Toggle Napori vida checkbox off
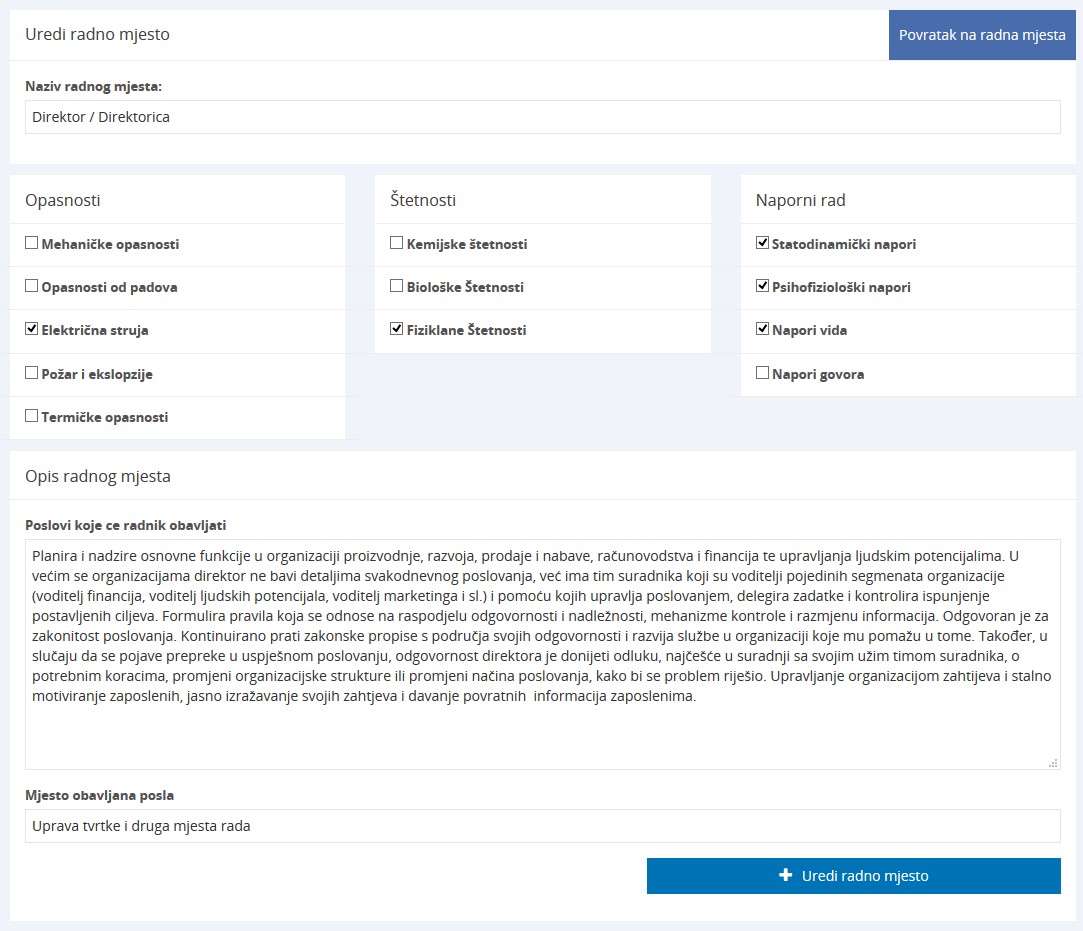 tap(763, 329)
